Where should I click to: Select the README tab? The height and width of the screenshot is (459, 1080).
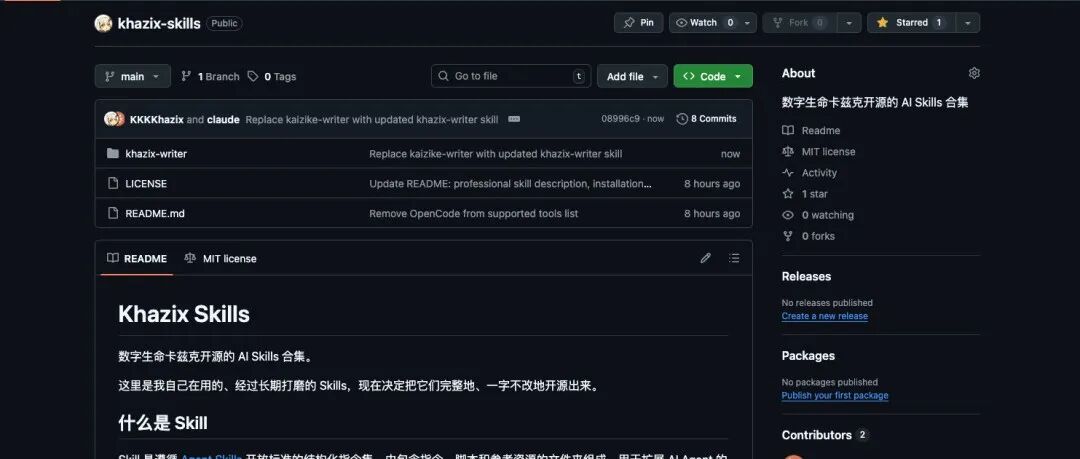pos(137,258)
